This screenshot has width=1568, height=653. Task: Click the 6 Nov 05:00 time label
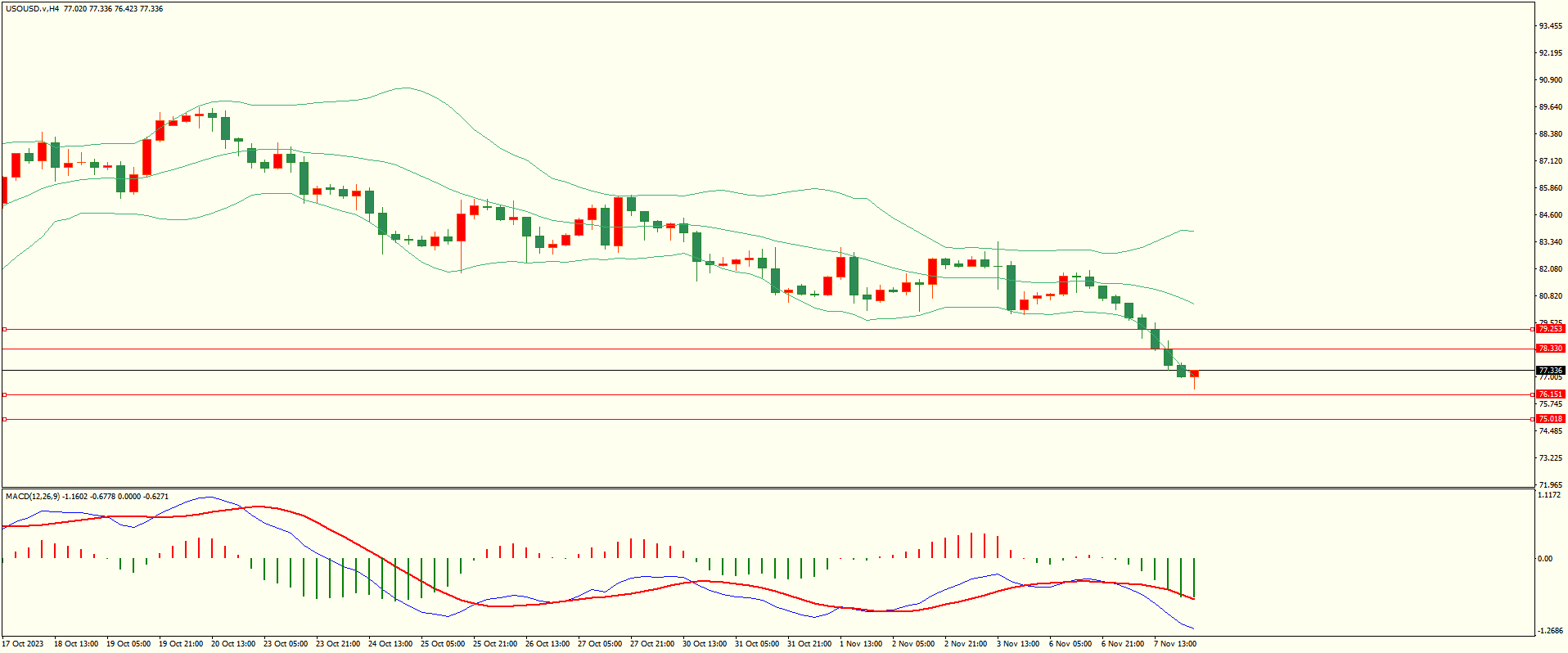coord(1070,644)
